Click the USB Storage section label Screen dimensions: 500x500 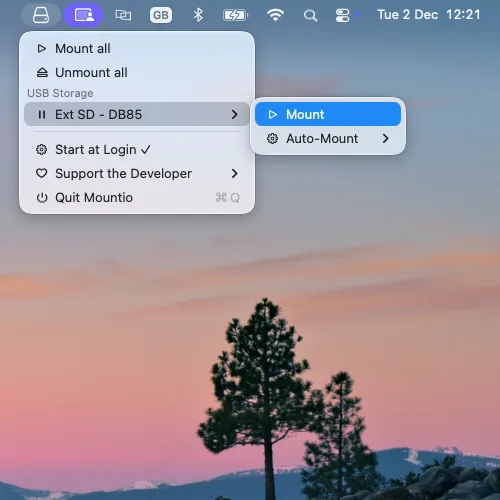(x=60, y=93)
